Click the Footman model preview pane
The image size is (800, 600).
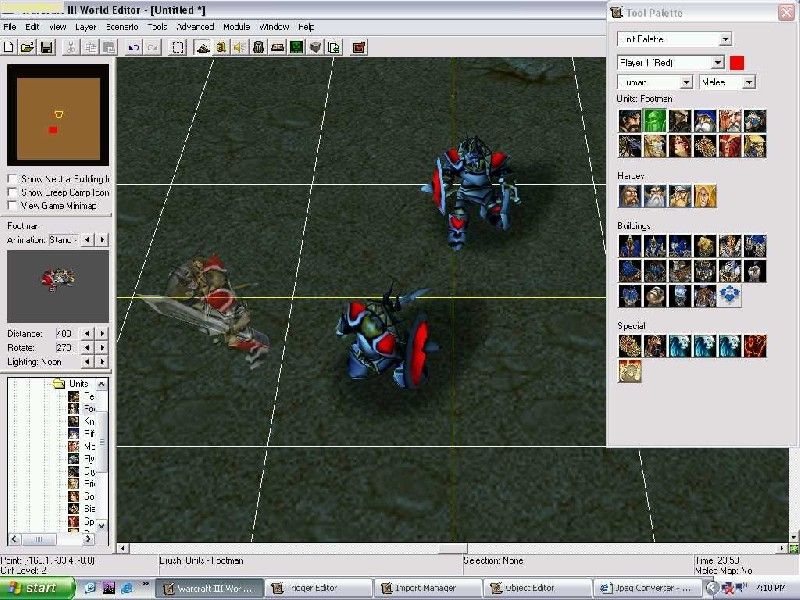58,286
